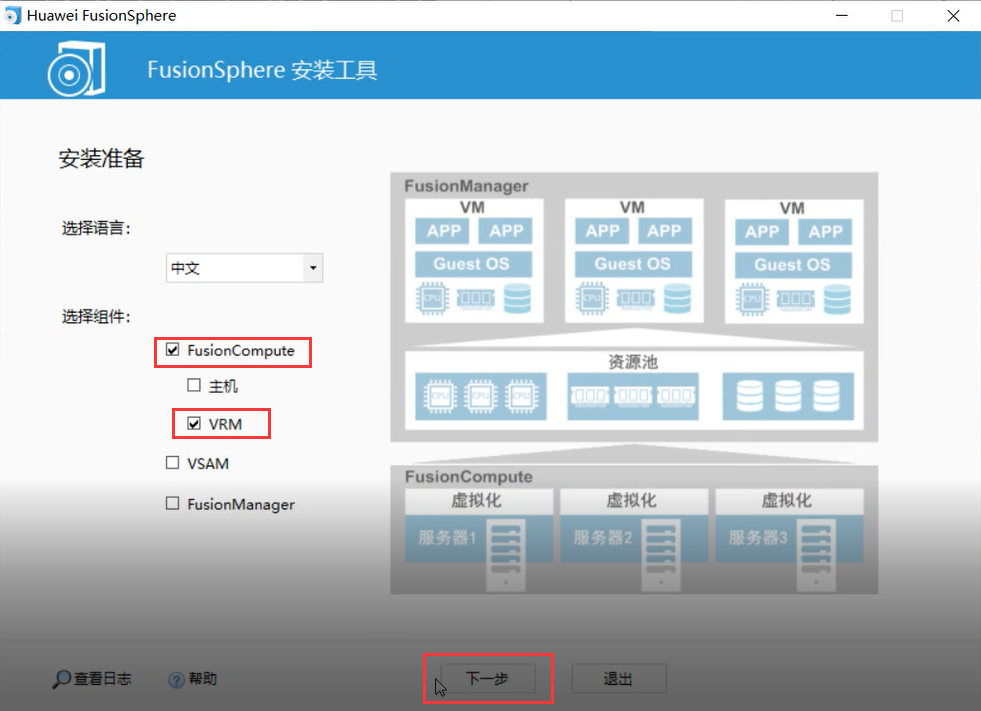Viewport: 981px width, 711px height.
Task: Open the language dropdown showing 中文
Action: pos(245,268)
